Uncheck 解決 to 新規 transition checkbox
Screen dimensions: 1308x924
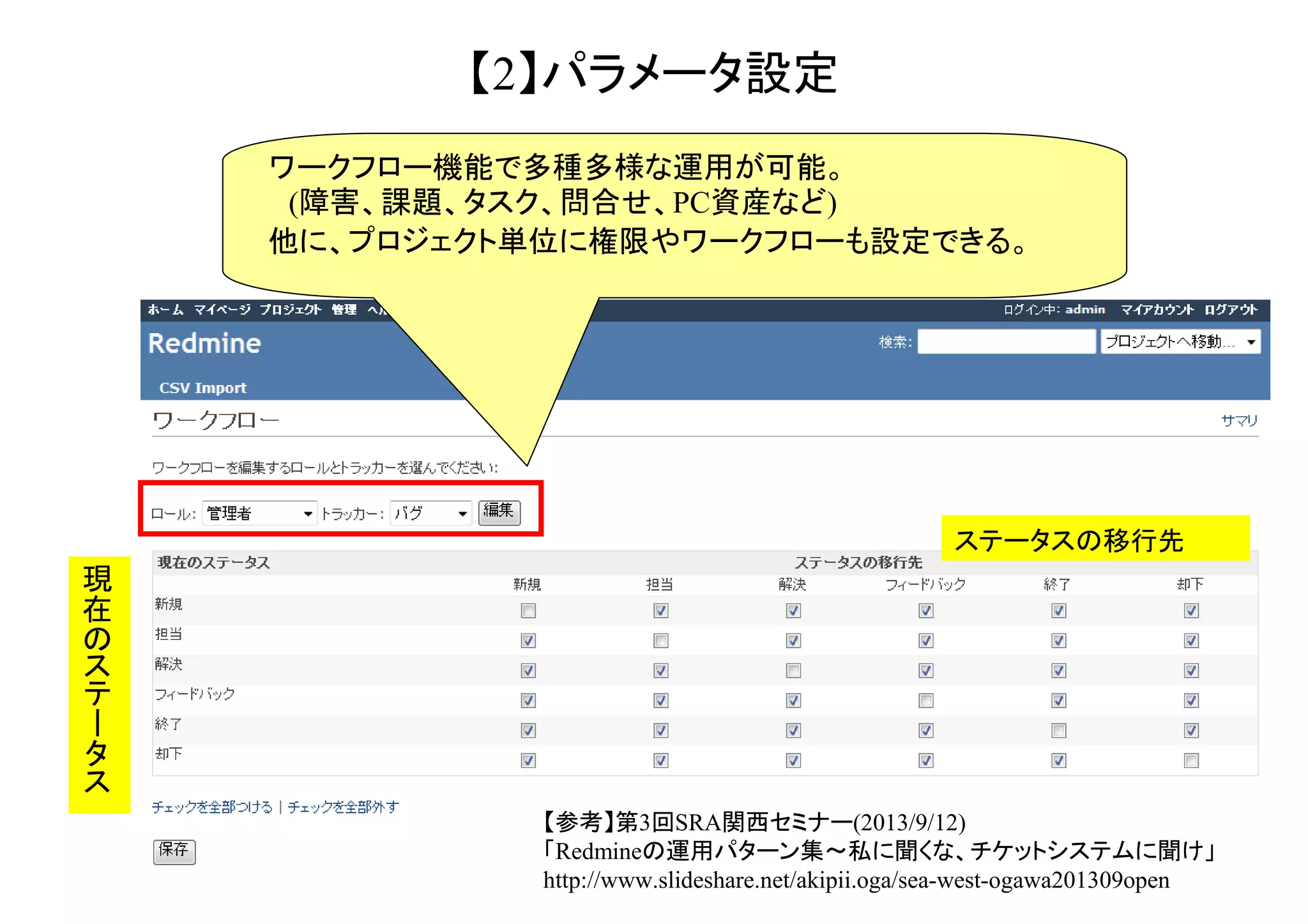click(x=528, y=670)
